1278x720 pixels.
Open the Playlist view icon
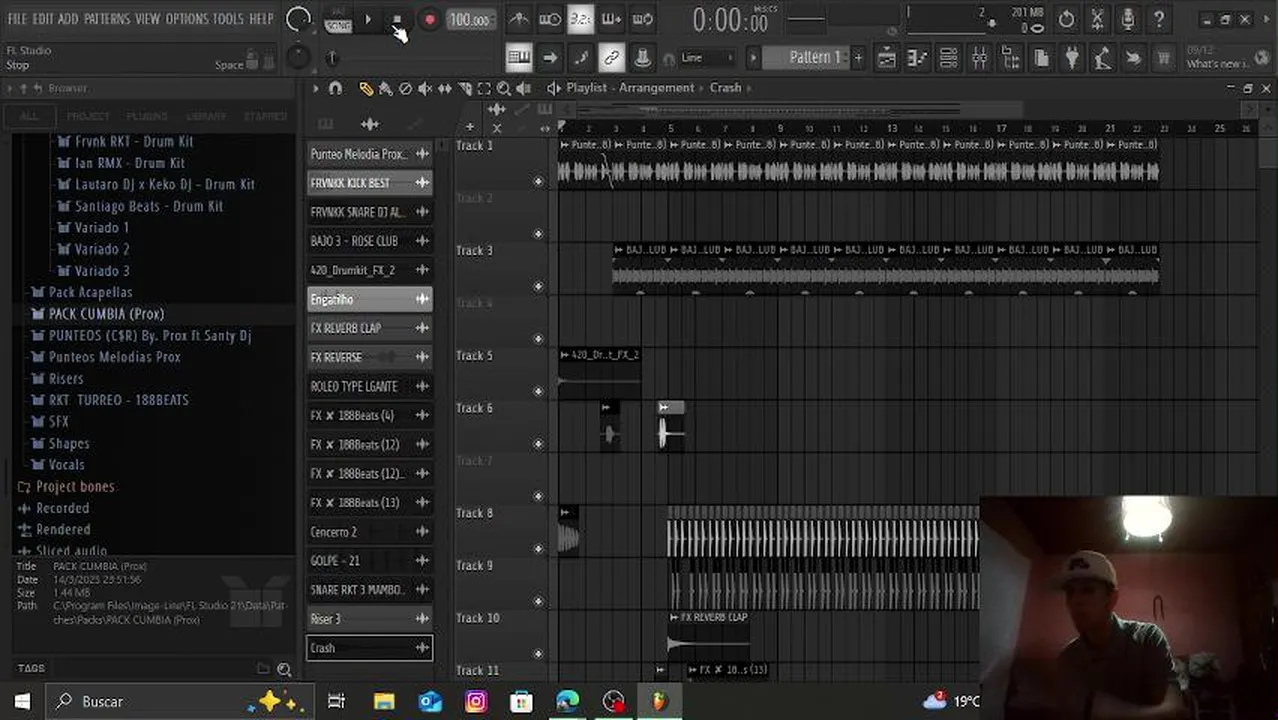coord(887,57)
